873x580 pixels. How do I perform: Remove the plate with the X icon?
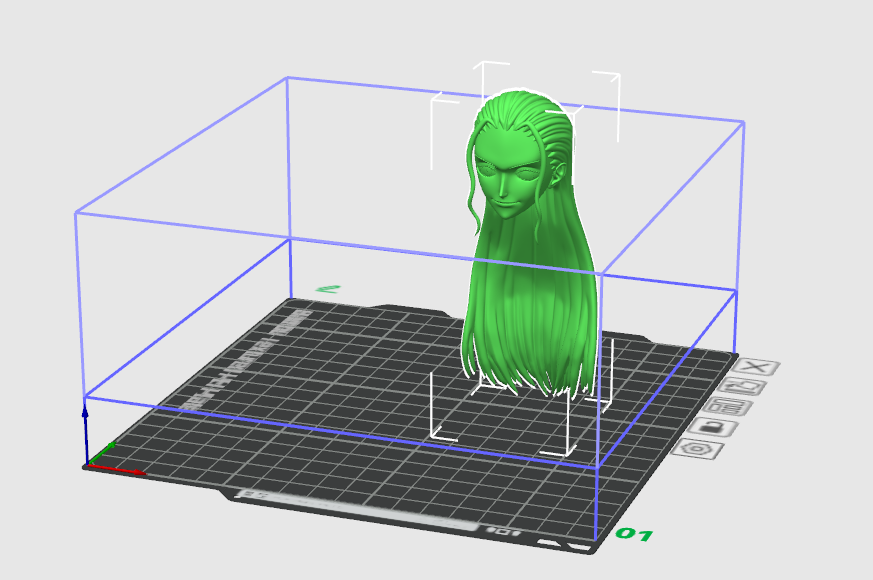[x=756, y=367]
